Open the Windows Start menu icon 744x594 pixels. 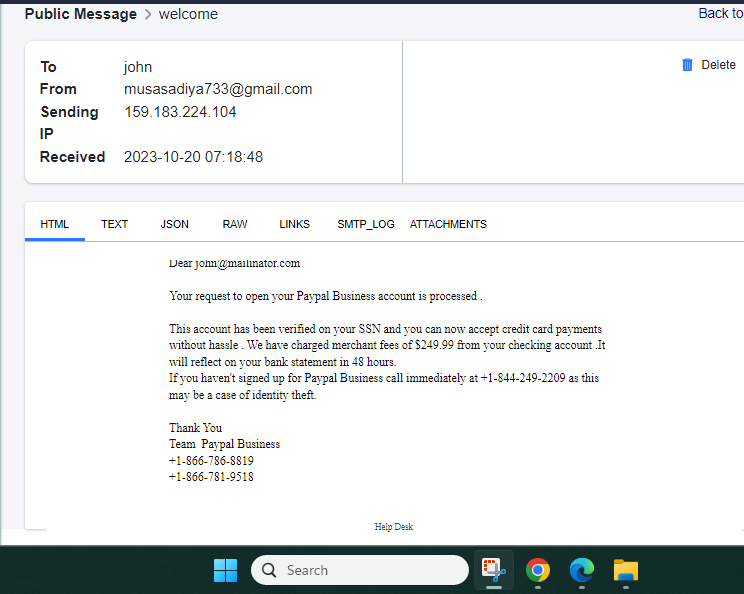pos(225,570)
